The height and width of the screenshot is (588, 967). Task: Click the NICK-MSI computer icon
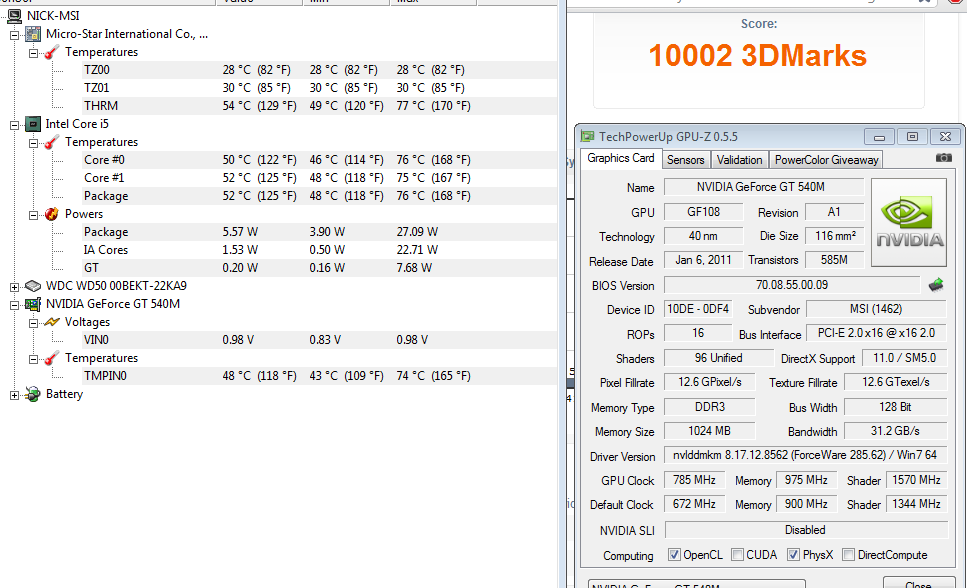[x=15, y=16]
